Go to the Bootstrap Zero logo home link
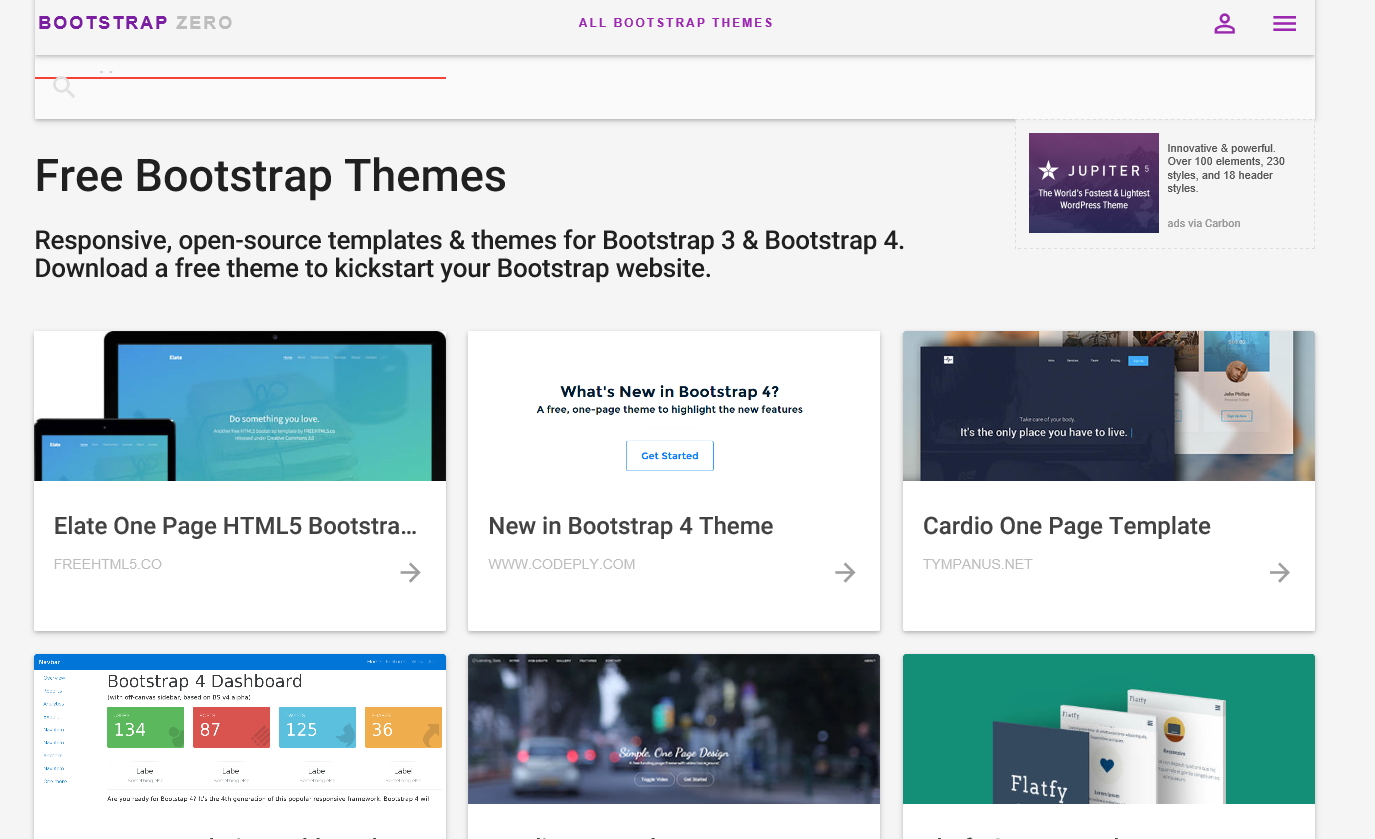Screen dimensions: 1375x839 (135, 22)
